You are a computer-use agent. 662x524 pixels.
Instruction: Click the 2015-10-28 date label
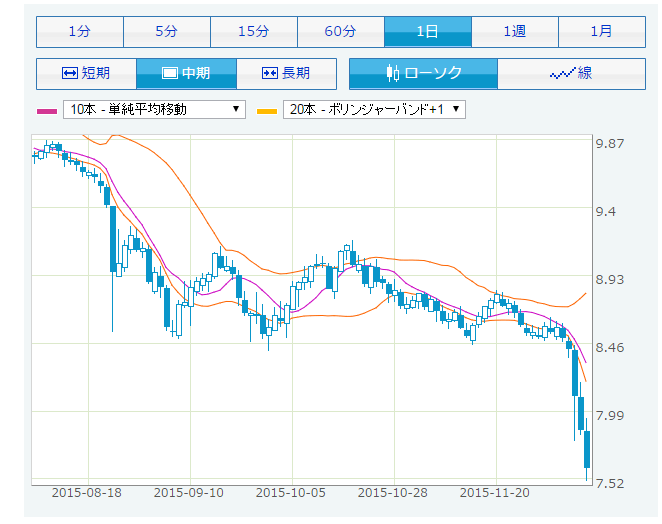(393, 493)
